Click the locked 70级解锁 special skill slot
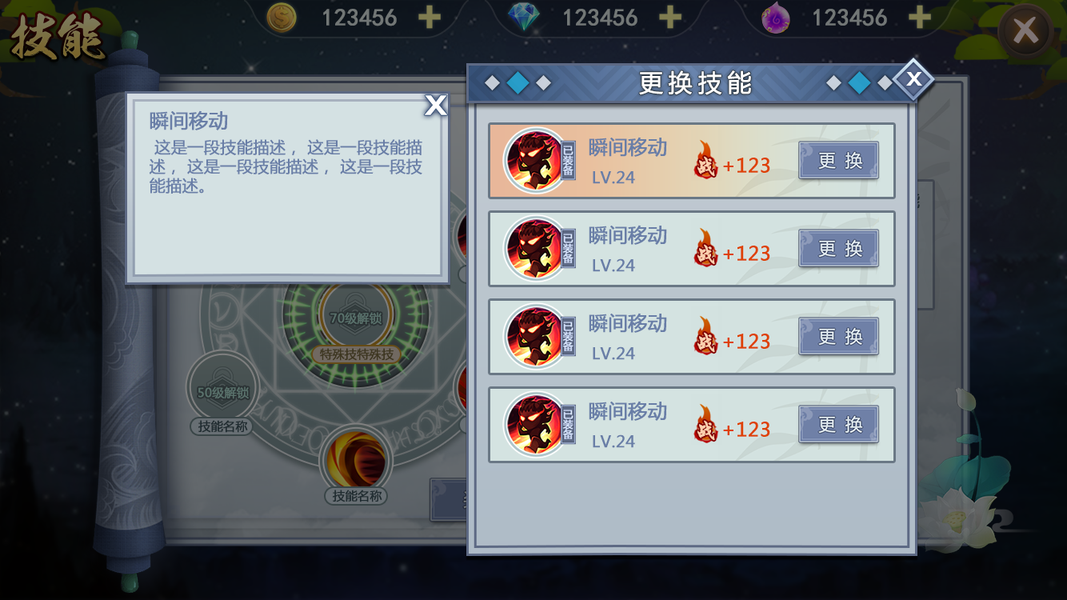The height and width of the screenshot is (600, 1067). (x=356, y=316)
